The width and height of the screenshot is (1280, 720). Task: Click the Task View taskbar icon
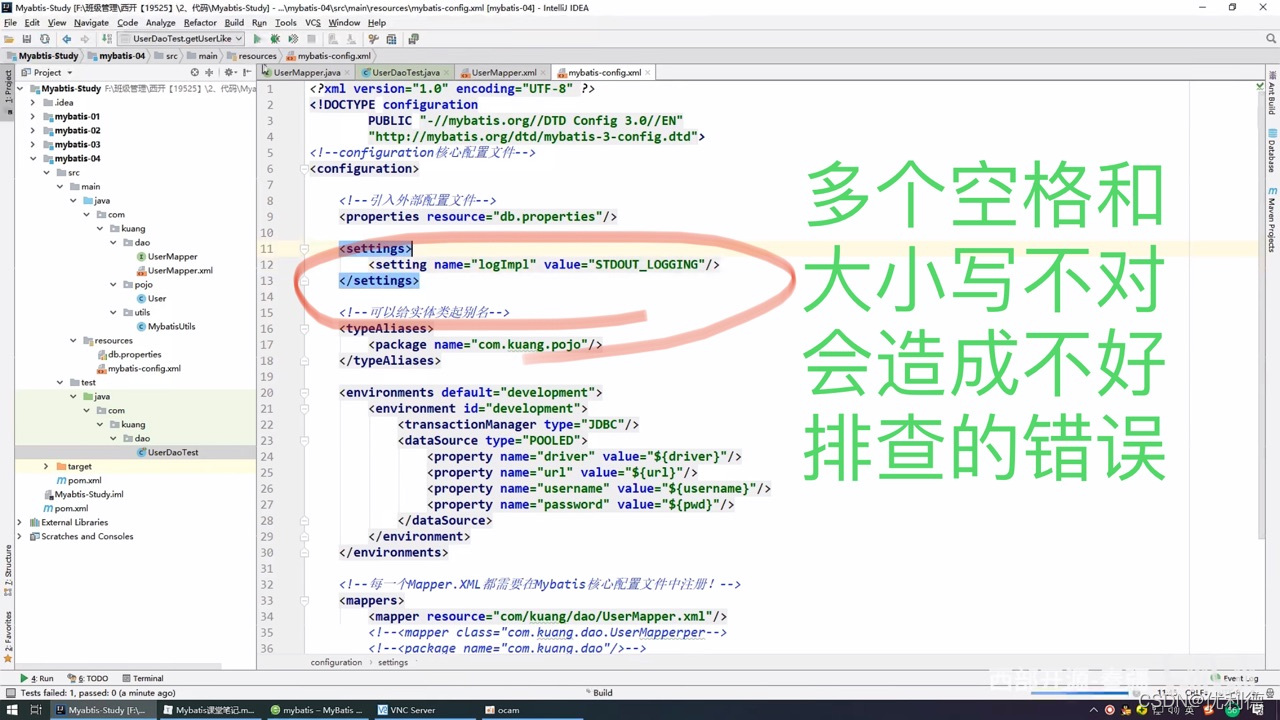click(x=36, y=710)
